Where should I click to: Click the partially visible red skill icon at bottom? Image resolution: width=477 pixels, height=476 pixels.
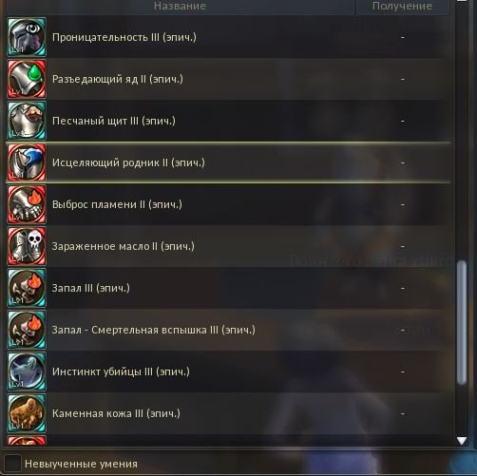[27, 441]
